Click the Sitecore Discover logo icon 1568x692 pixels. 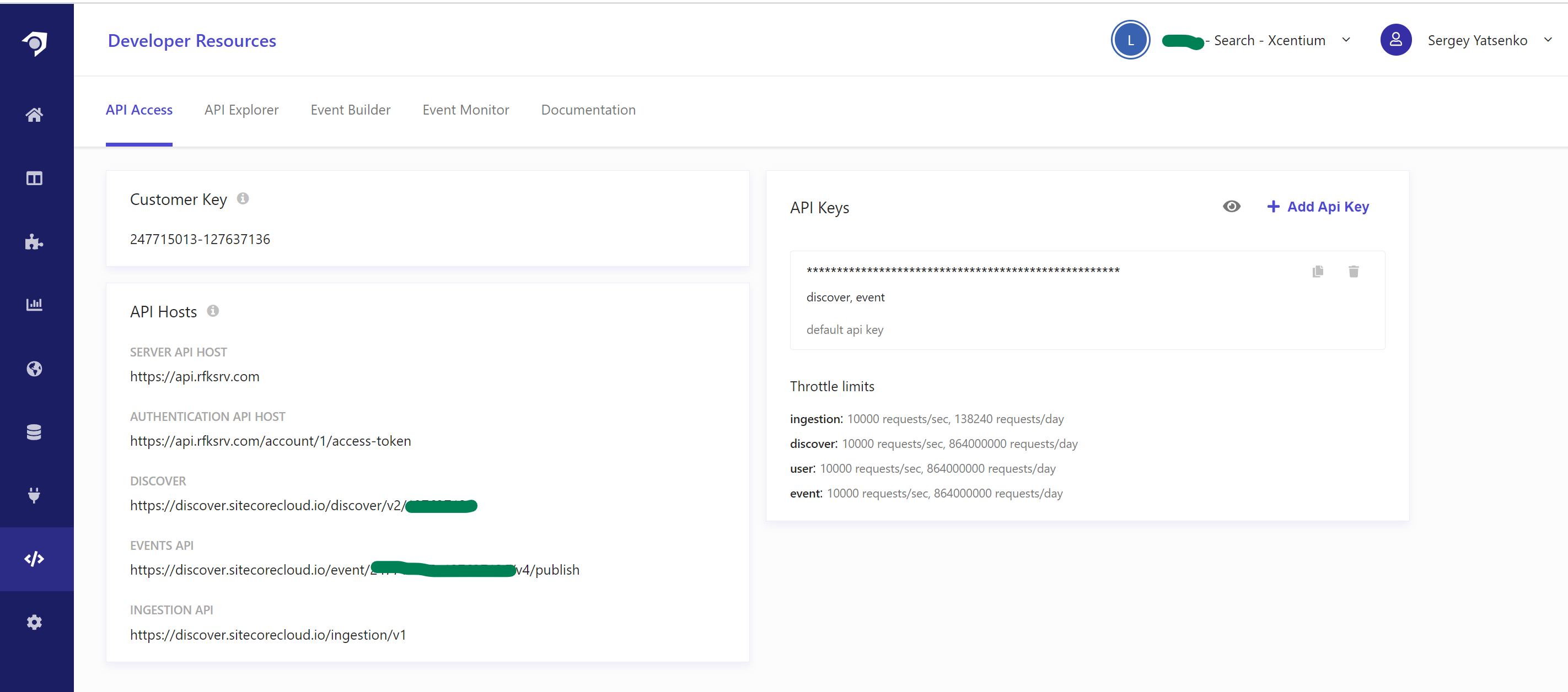click(x=35, y=43)
